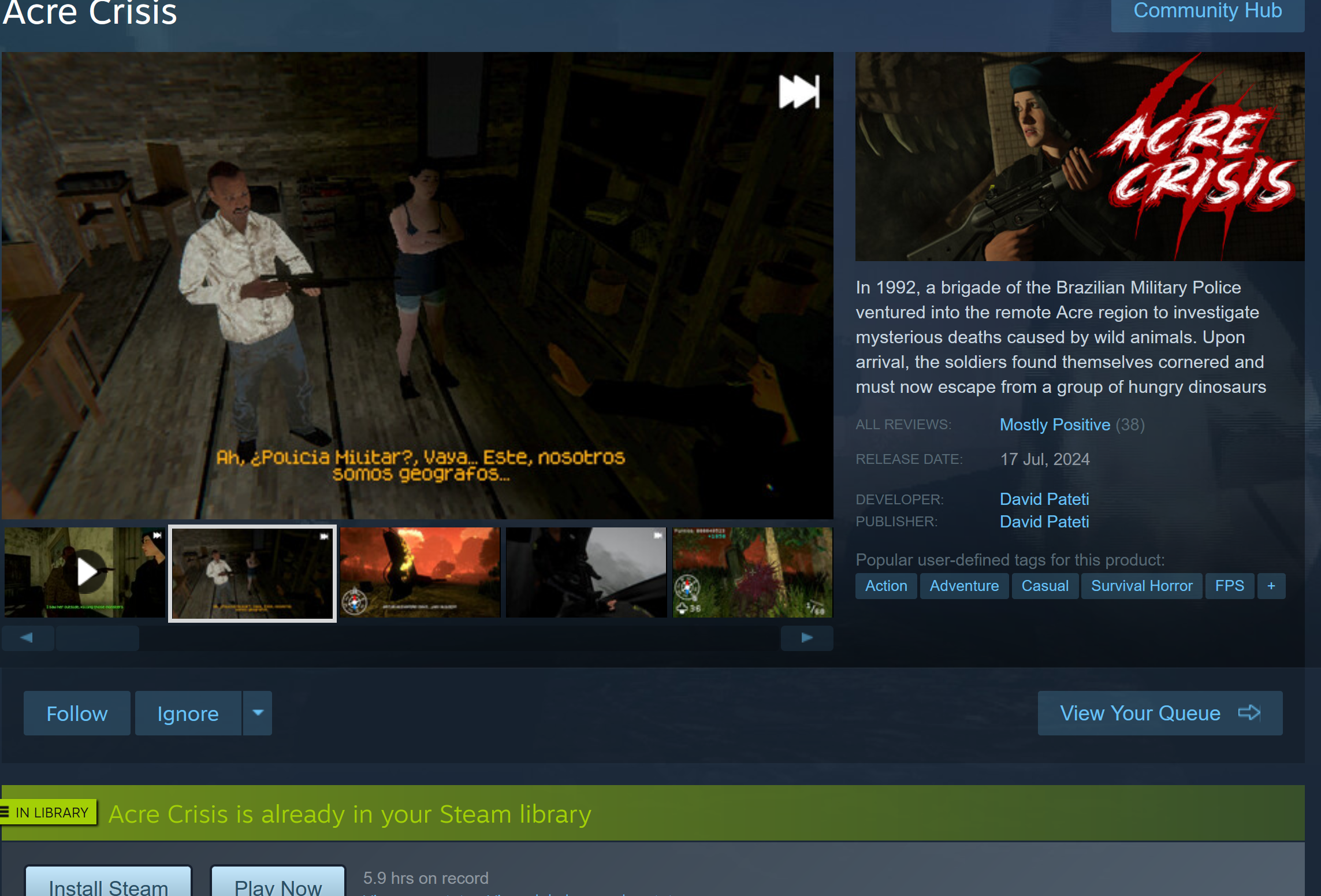Click the Acre Crisis header capsule image
1321x896 pixels.
tap(1080, 157)
